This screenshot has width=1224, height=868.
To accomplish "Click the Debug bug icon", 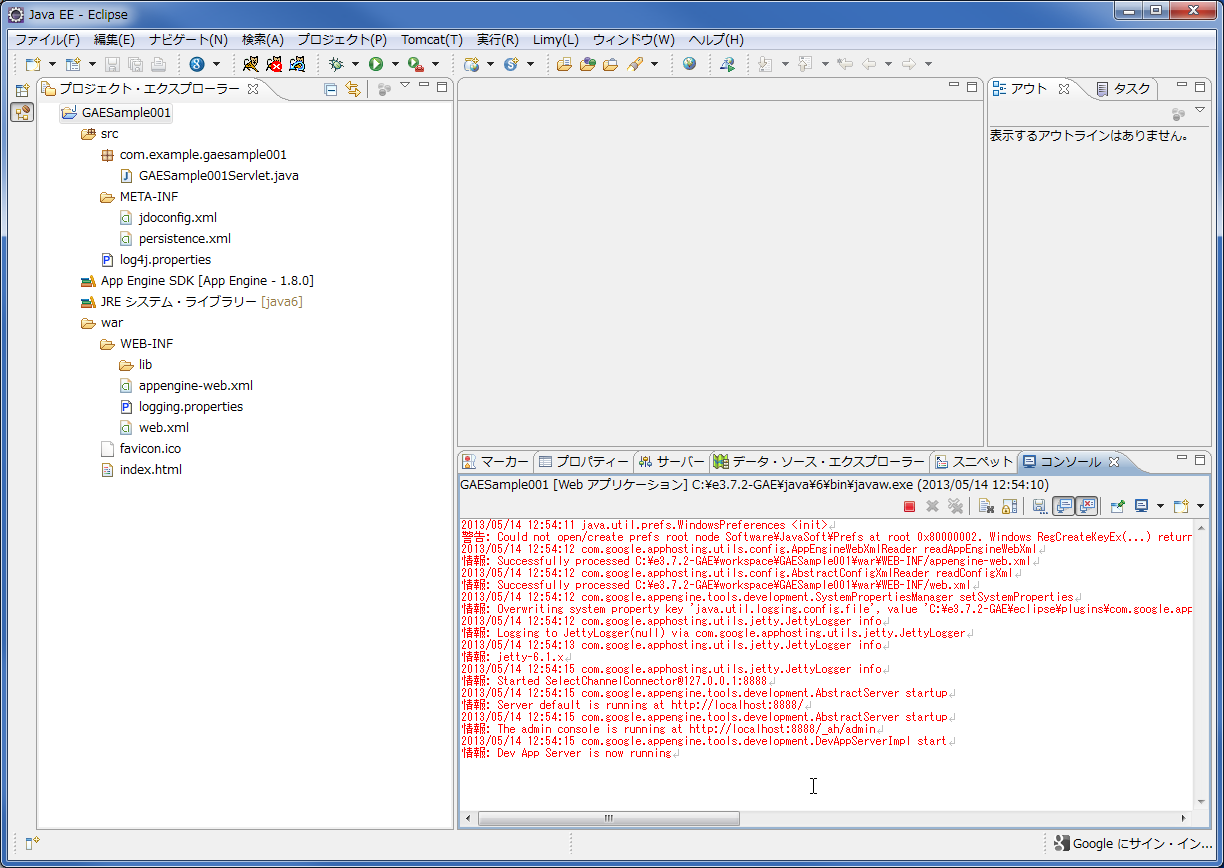I will (337, 64).
